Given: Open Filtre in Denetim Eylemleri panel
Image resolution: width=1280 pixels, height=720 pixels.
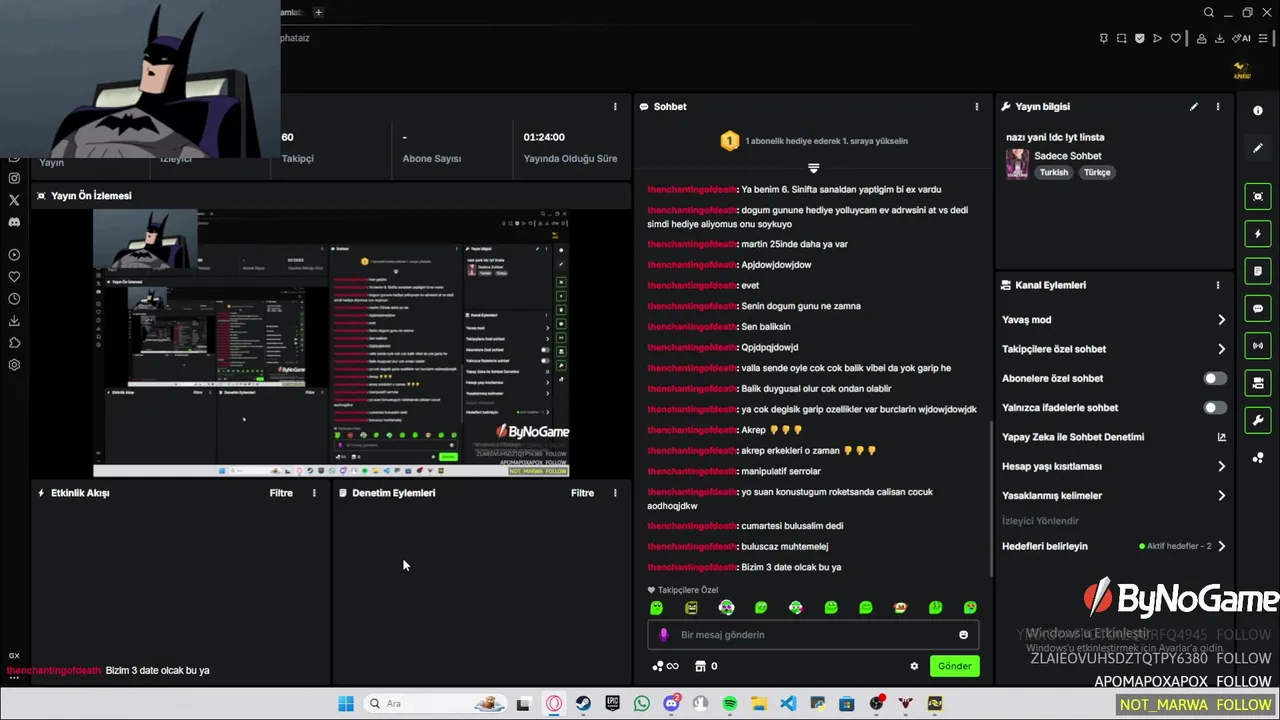Looking at the screenshot, I should [582, 493].
